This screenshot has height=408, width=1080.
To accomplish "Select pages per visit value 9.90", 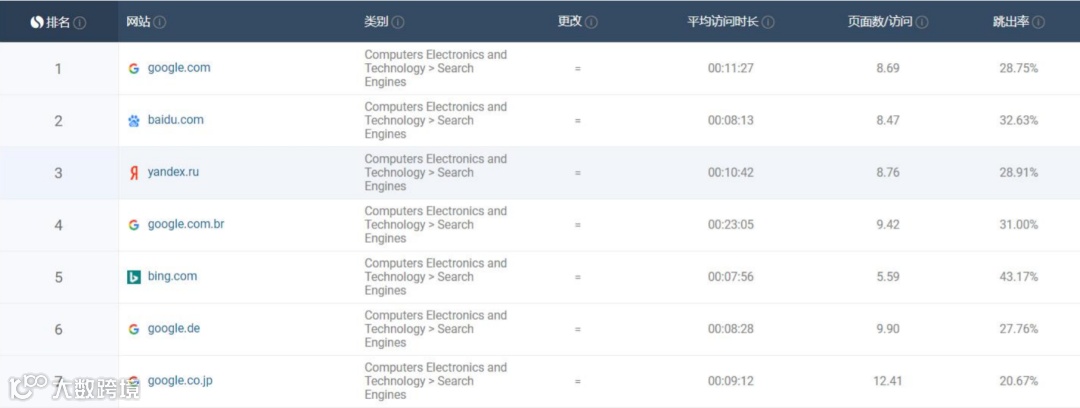I will click(x=888, y=329).
